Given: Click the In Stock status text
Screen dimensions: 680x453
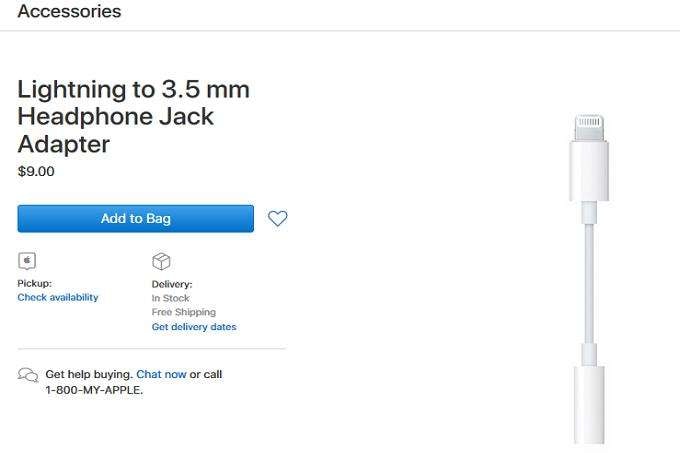Looking at the screenshot, I should pos(170,298).
